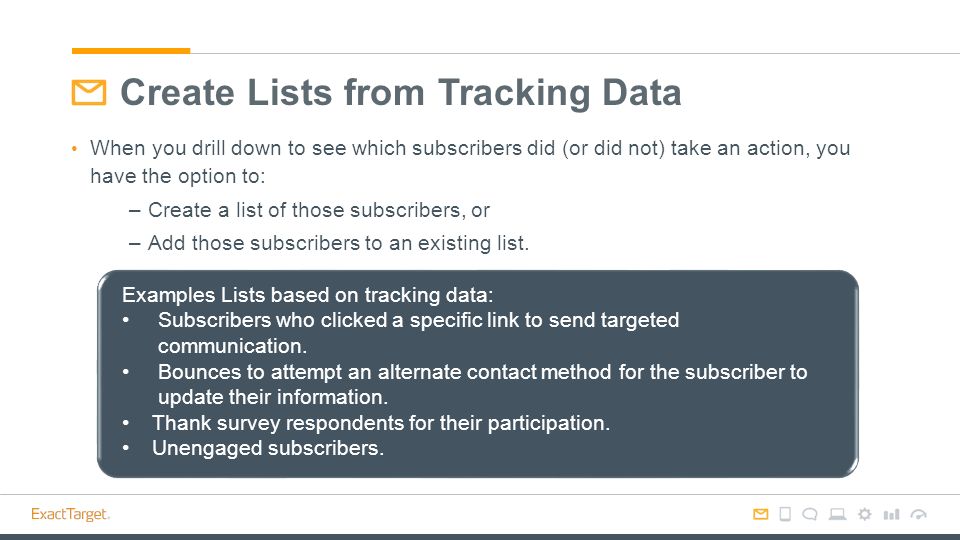Click the mobile tablet icon in footer
The image size is (960, 540).
coord(785,514)
